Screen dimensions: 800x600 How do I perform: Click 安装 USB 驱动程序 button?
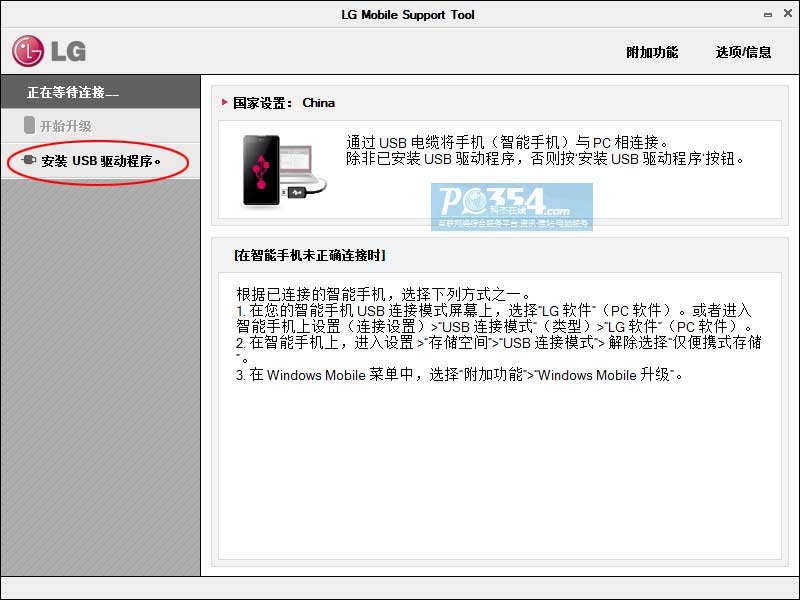101,161
